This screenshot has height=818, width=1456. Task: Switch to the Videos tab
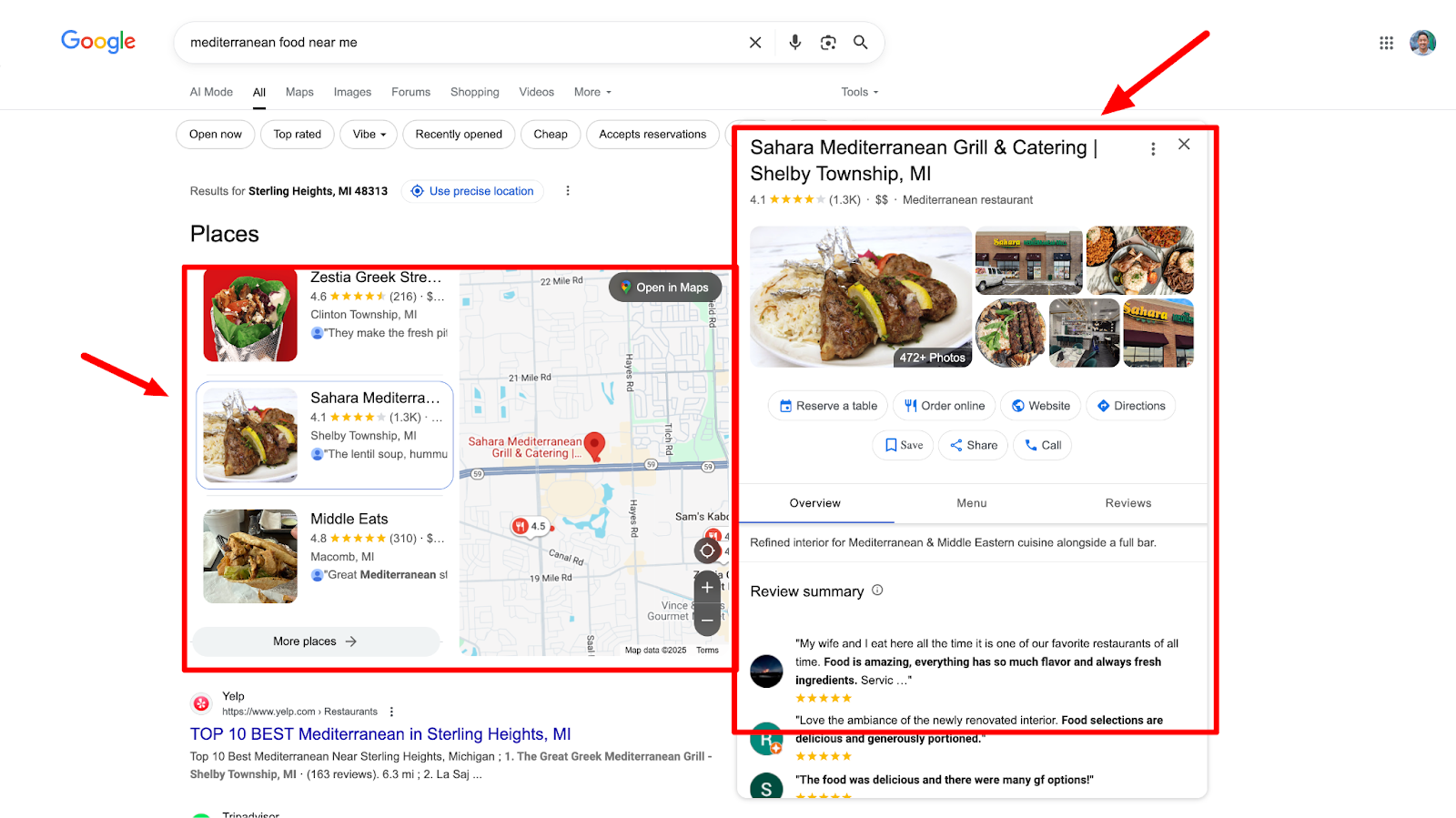point(537,92)
